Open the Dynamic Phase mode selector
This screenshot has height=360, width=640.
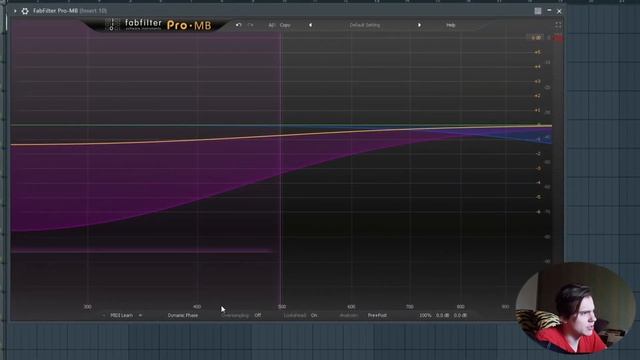pyautogui.click(x=182, y=316)
